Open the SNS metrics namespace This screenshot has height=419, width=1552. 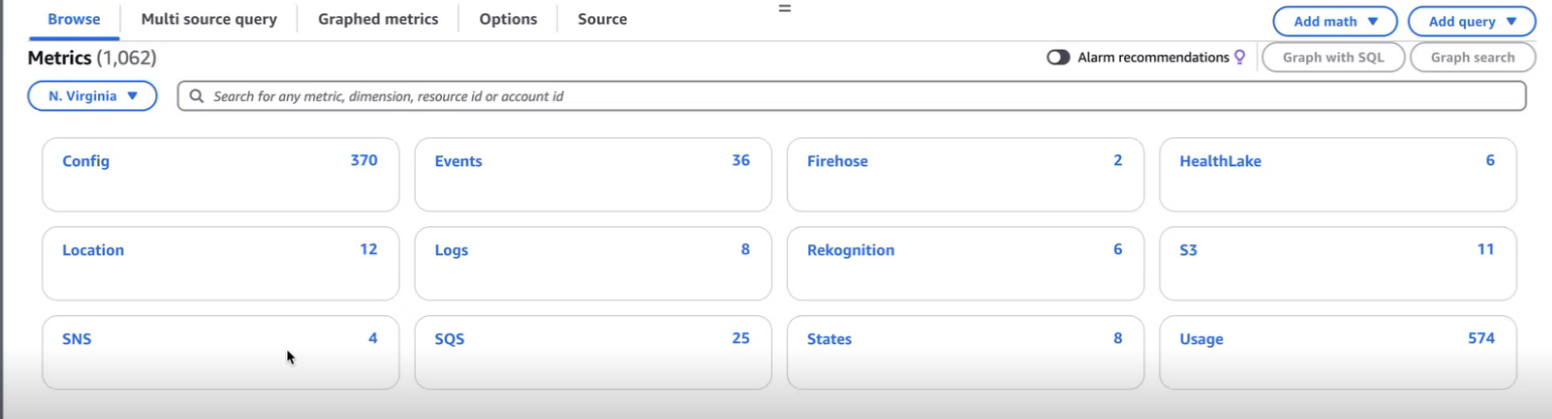tap(220, 352)
